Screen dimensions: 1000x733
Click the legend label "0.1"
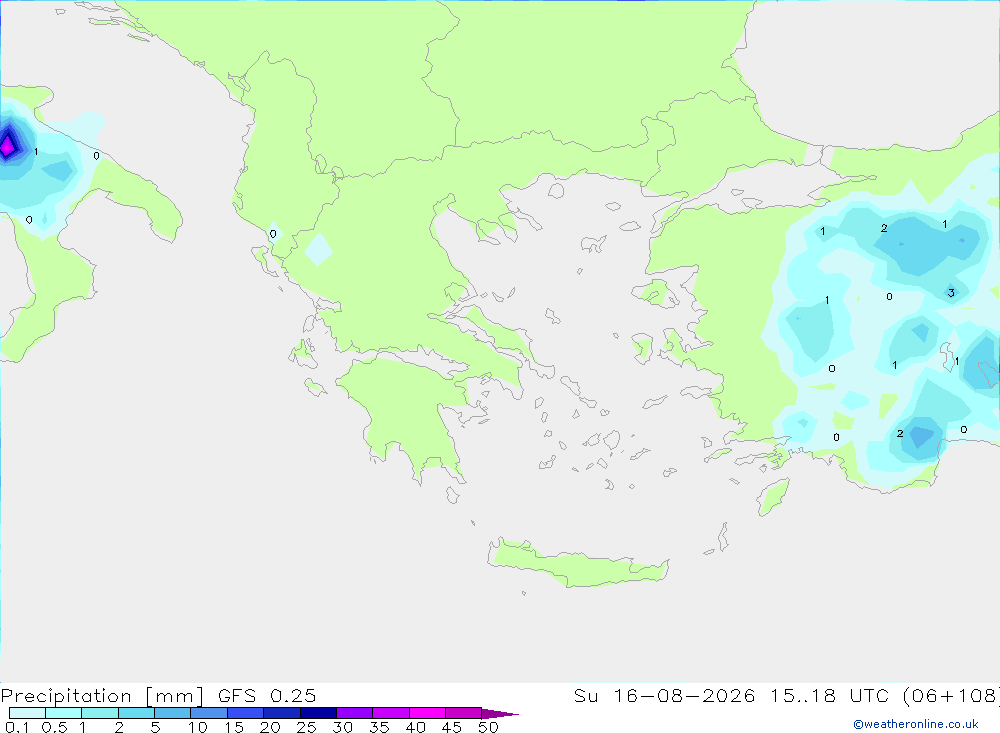17,727
